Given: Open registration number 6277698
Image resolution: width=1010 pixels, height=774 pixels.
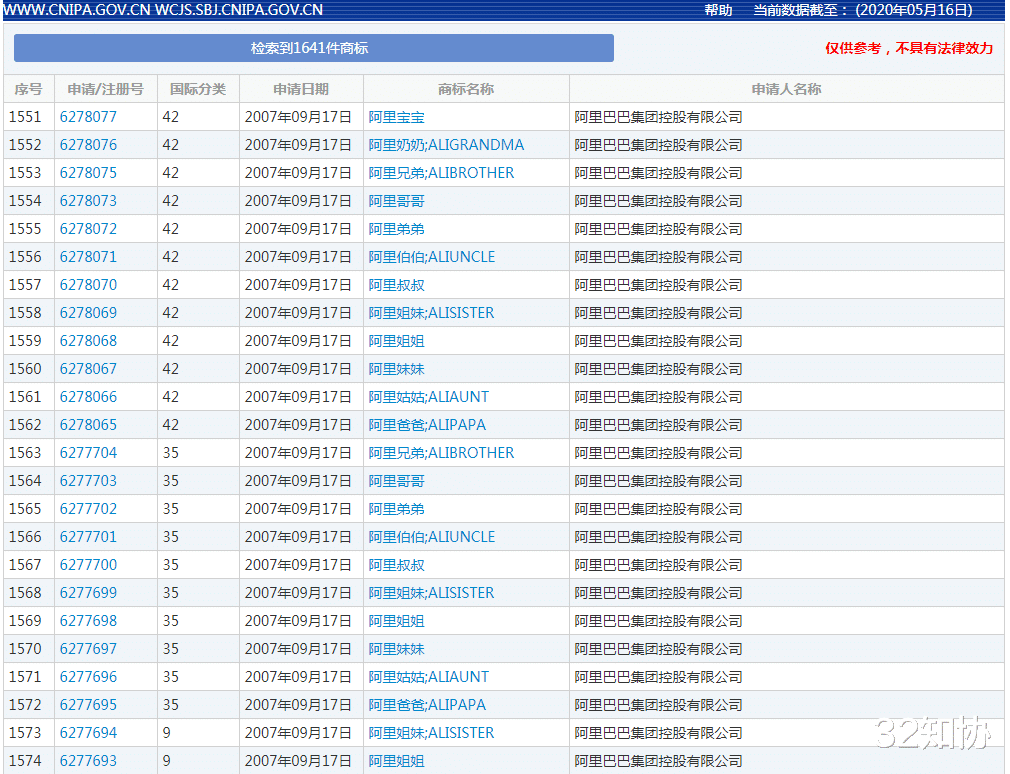Looking at the screenshot, I should click(x=88, y=621).
